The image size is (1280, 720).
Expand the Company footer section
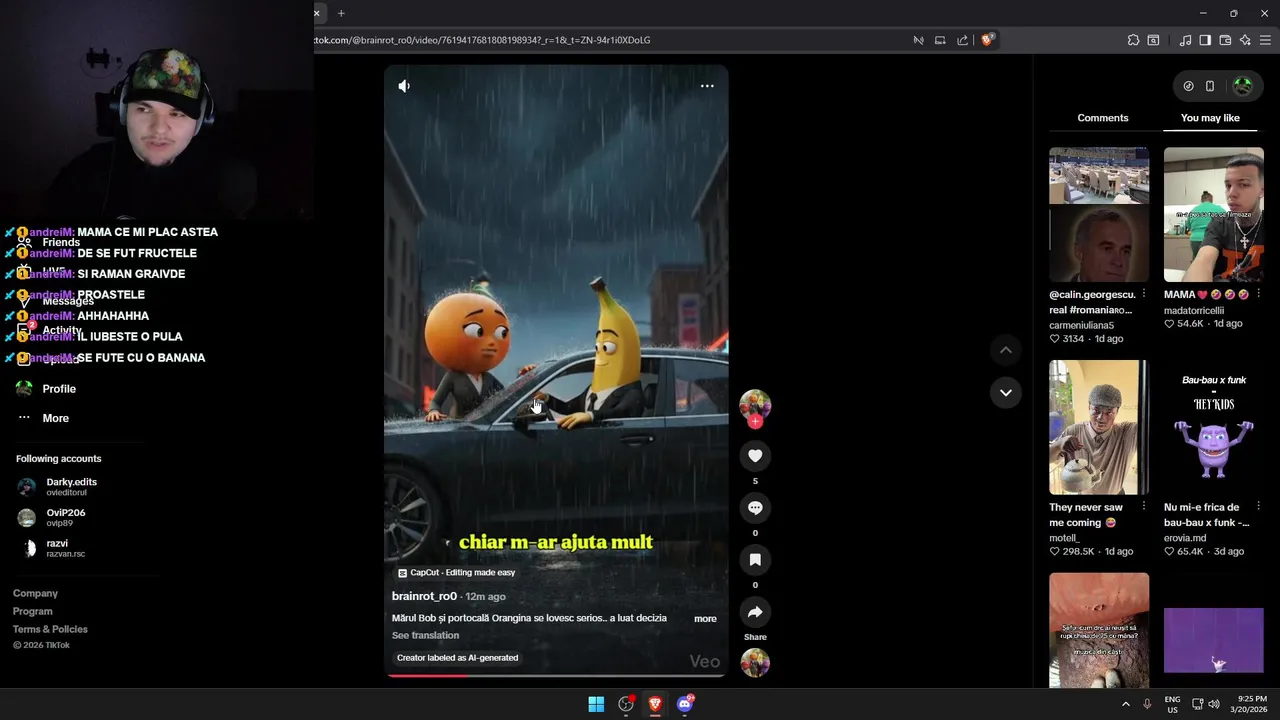coord(35,593)
